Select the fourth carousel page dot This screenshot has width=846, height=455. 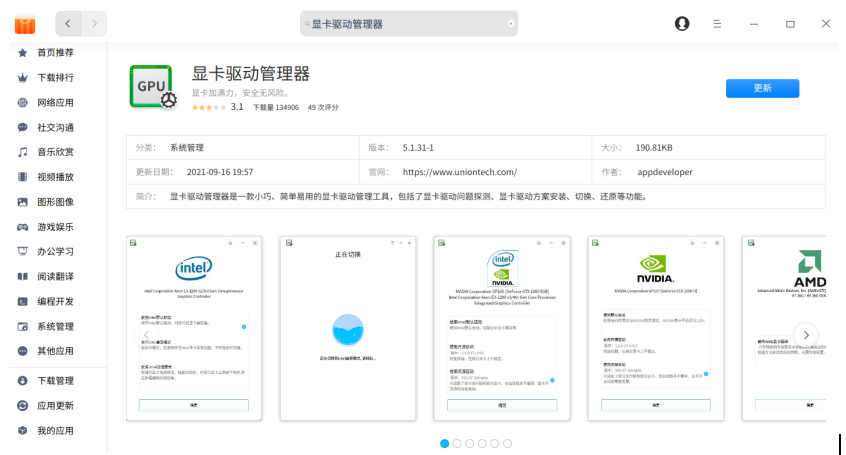coord(482,444)
